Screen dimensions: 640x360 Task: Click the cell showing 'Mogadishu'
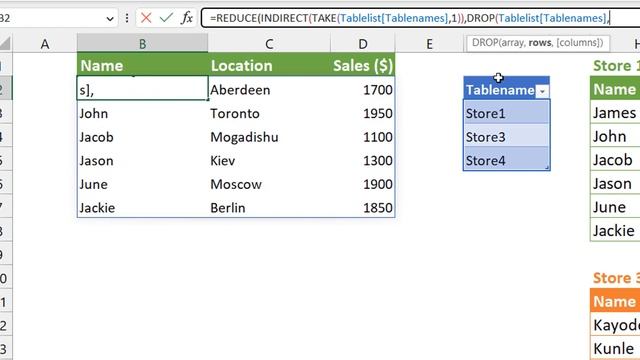(269, 137)
